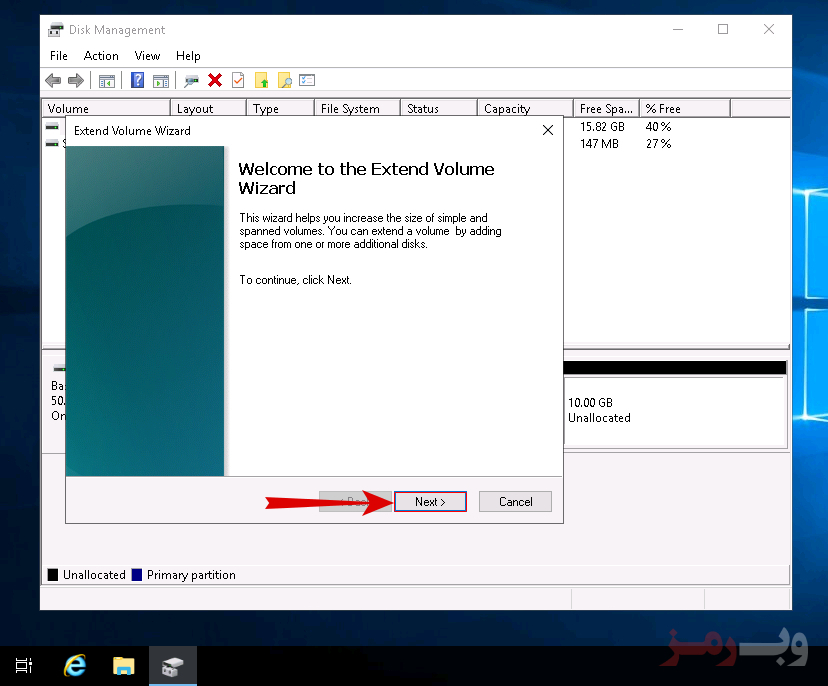
Task: Select the 10.00 GB Unallocated partition block
Action: click(x=675, y=410)
